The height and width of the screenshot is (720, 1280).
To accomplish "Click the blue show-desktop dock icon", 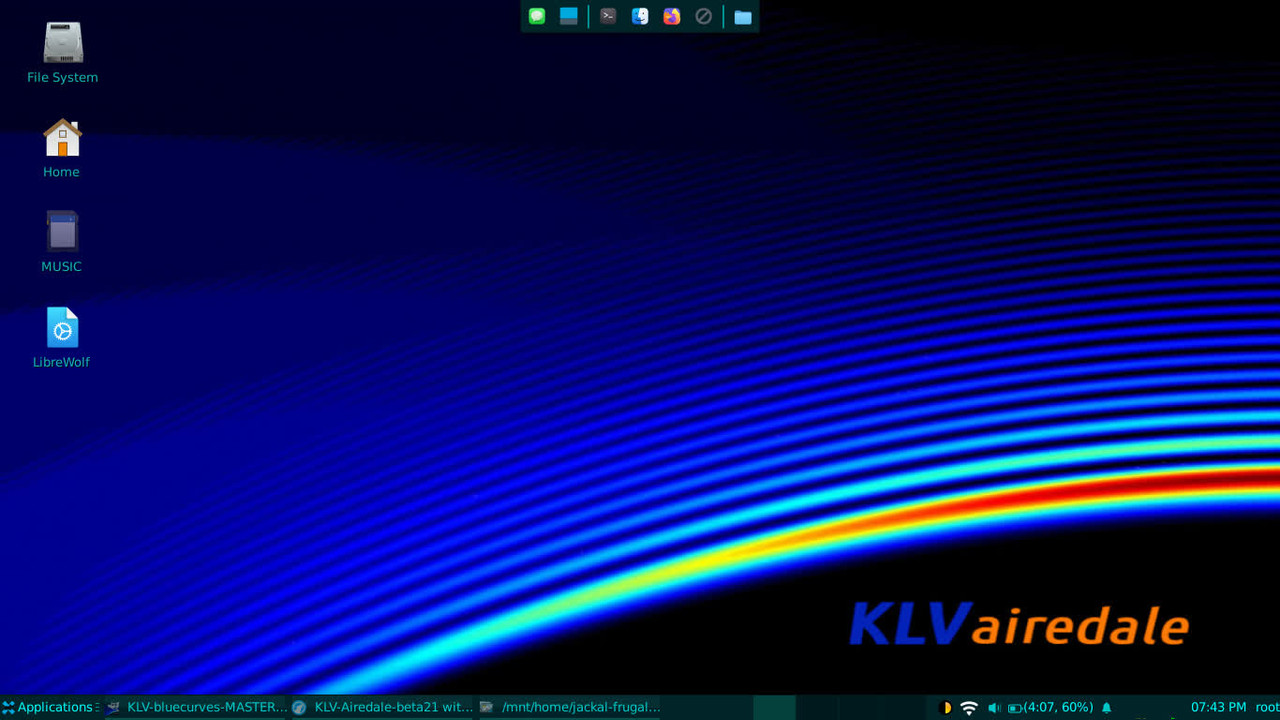I will [x=568, y=16].
